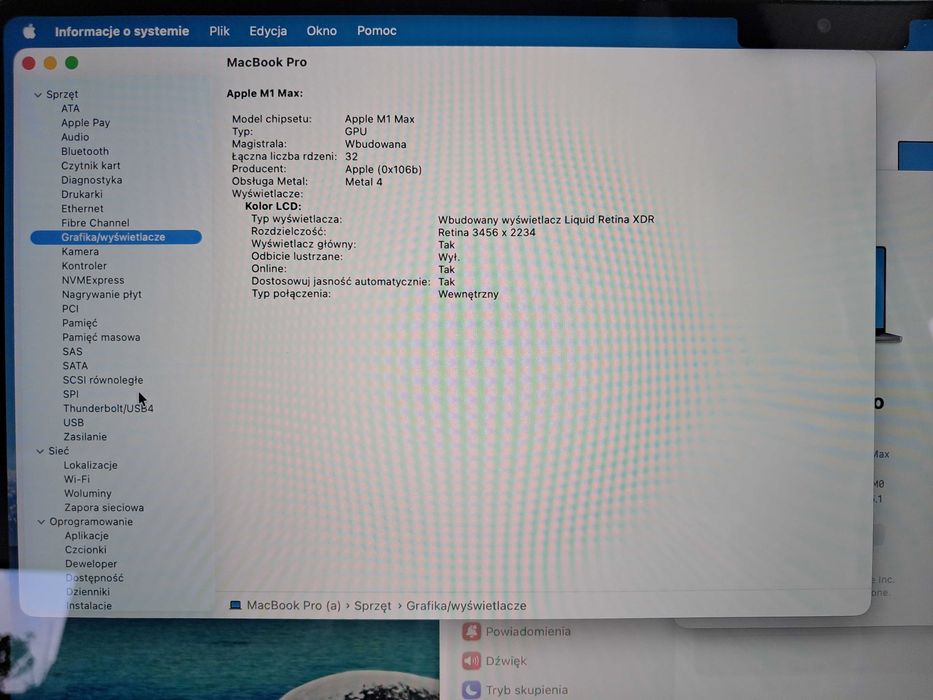Select Thunderbolt/USB4 in the sidebar
Screen dimensions: 933x700
coord(108,408)
